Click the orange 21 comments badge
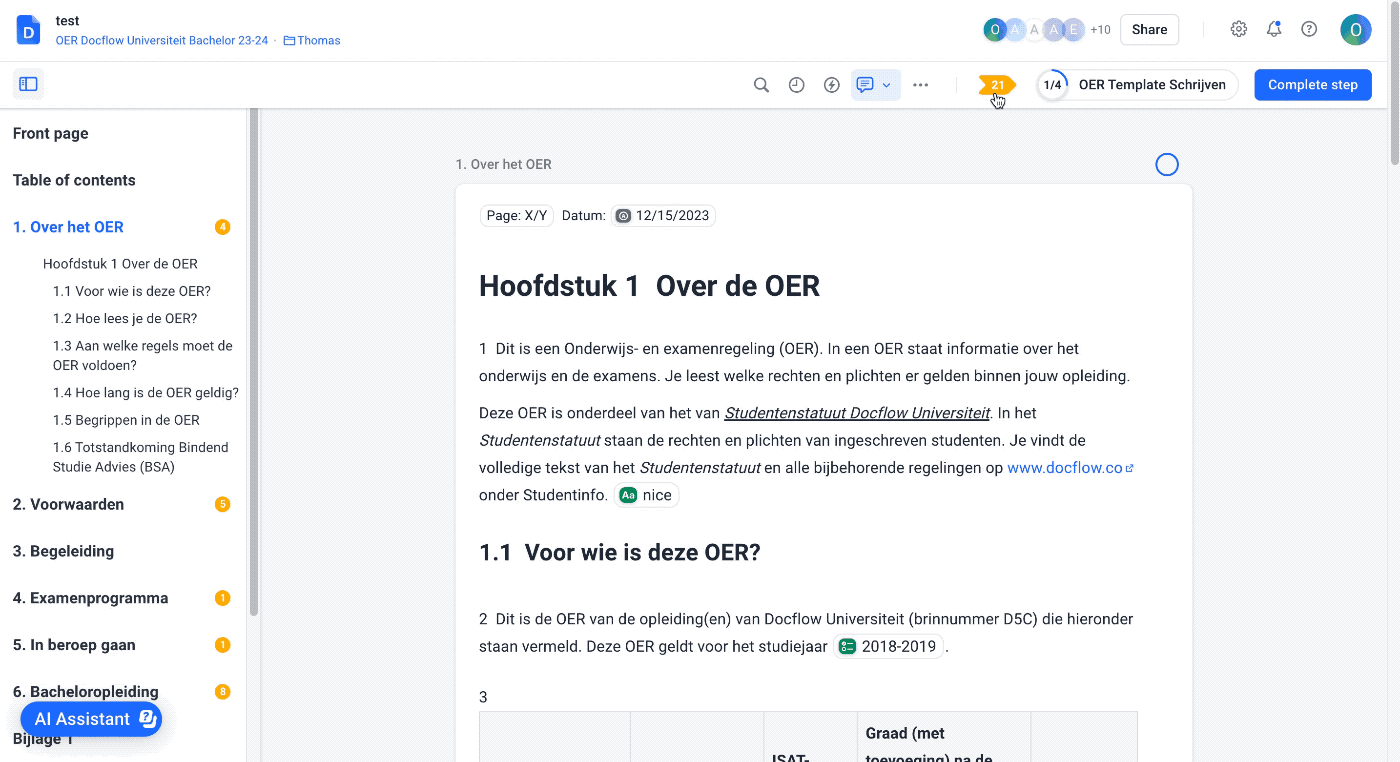1400x762 pixels. tap(997, 85)
